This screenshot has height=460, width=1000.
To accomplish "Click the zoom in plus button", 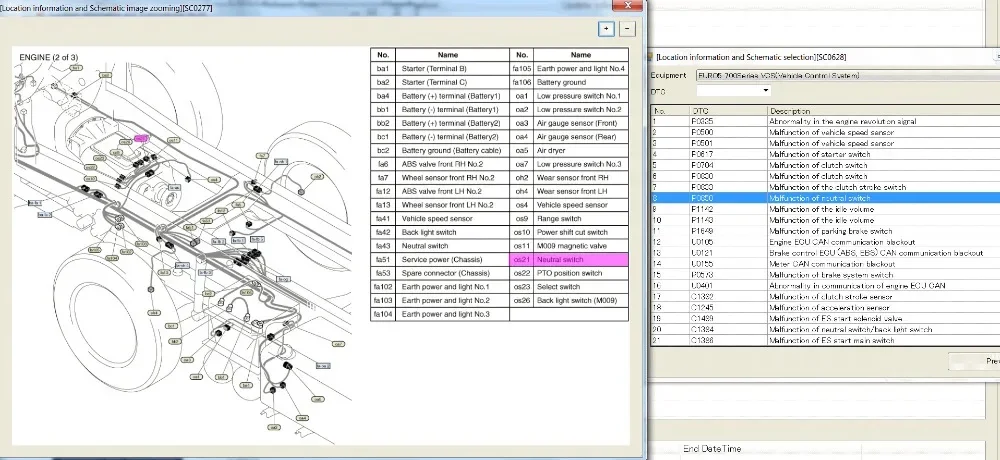I will pos(605,28).
